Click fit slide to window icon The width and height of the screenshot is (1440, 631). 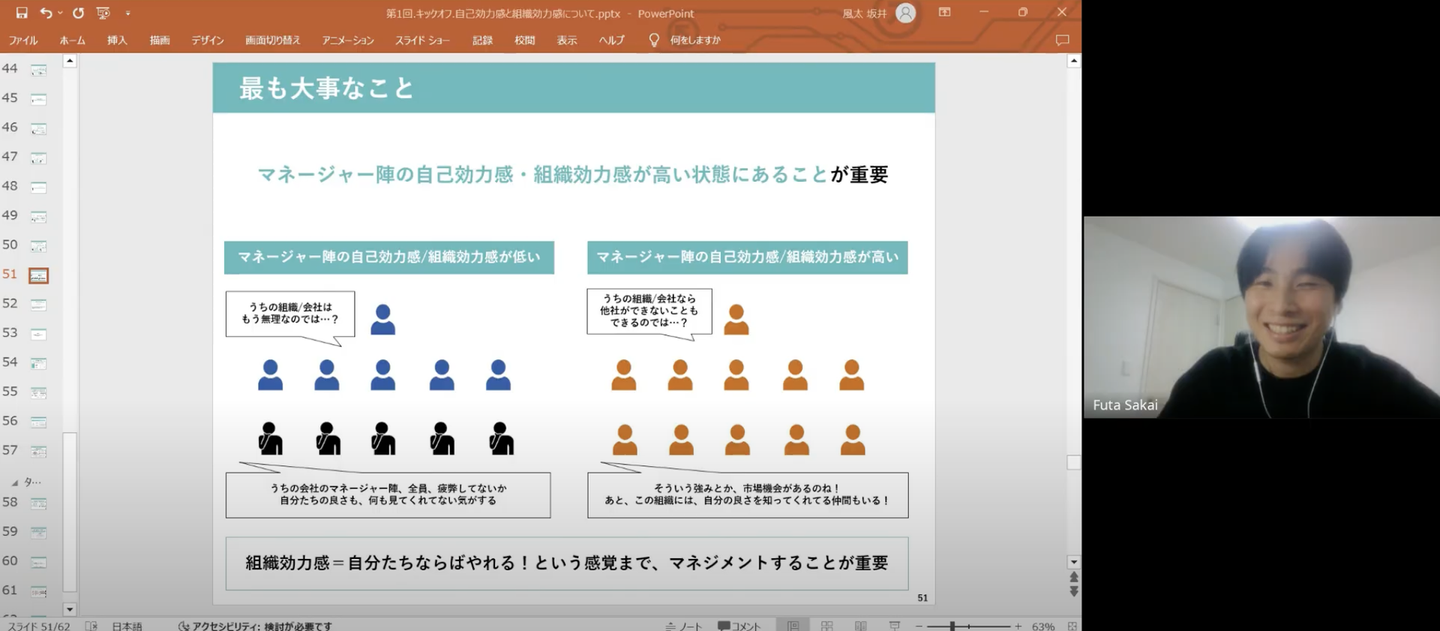tap(1070, 626)
